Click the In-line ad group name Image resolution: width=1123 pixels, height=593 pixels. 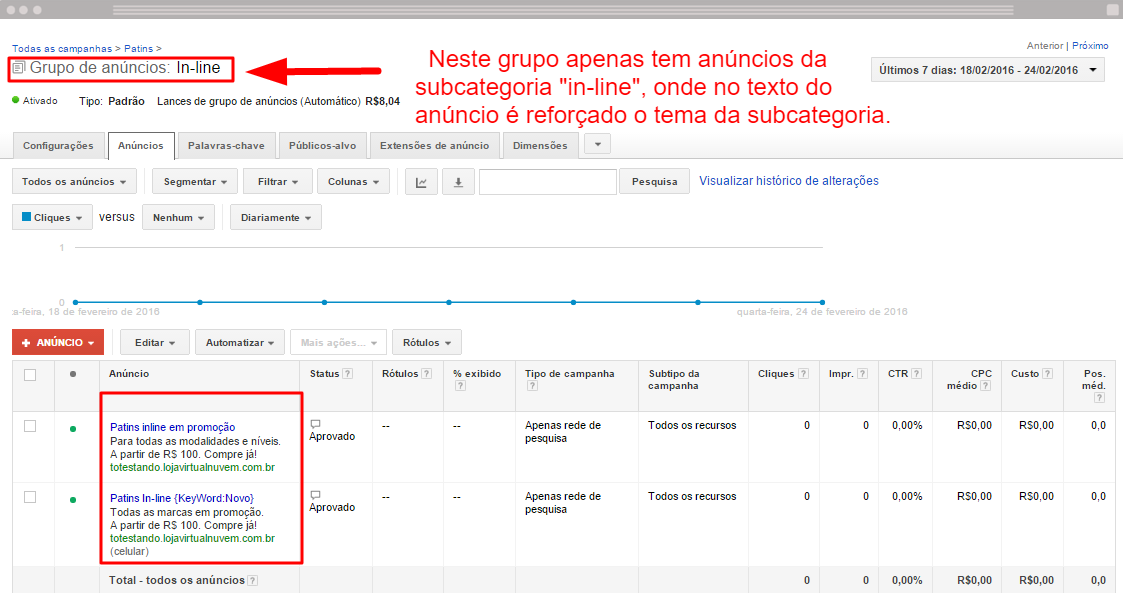(198, 68)
